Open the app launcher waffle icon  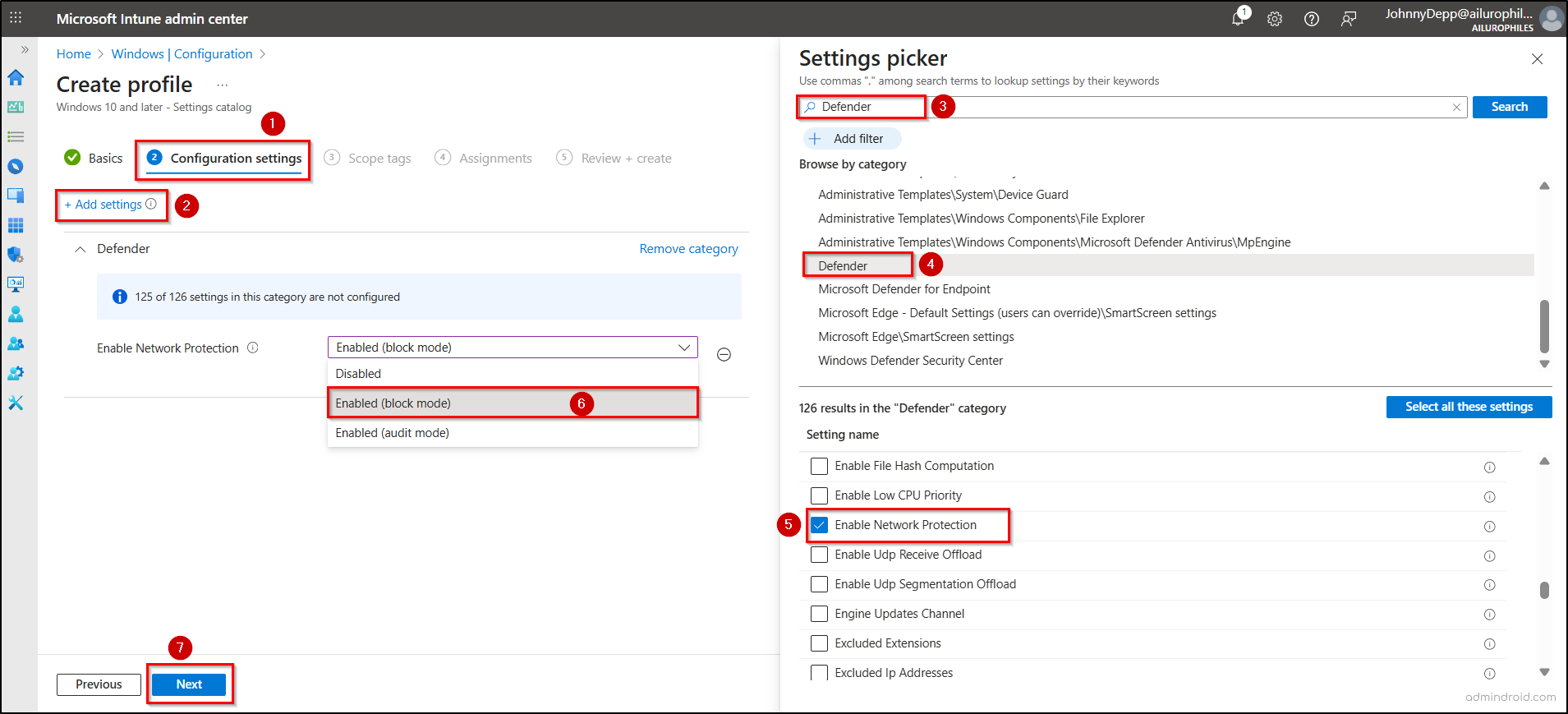tap(16, 17)
